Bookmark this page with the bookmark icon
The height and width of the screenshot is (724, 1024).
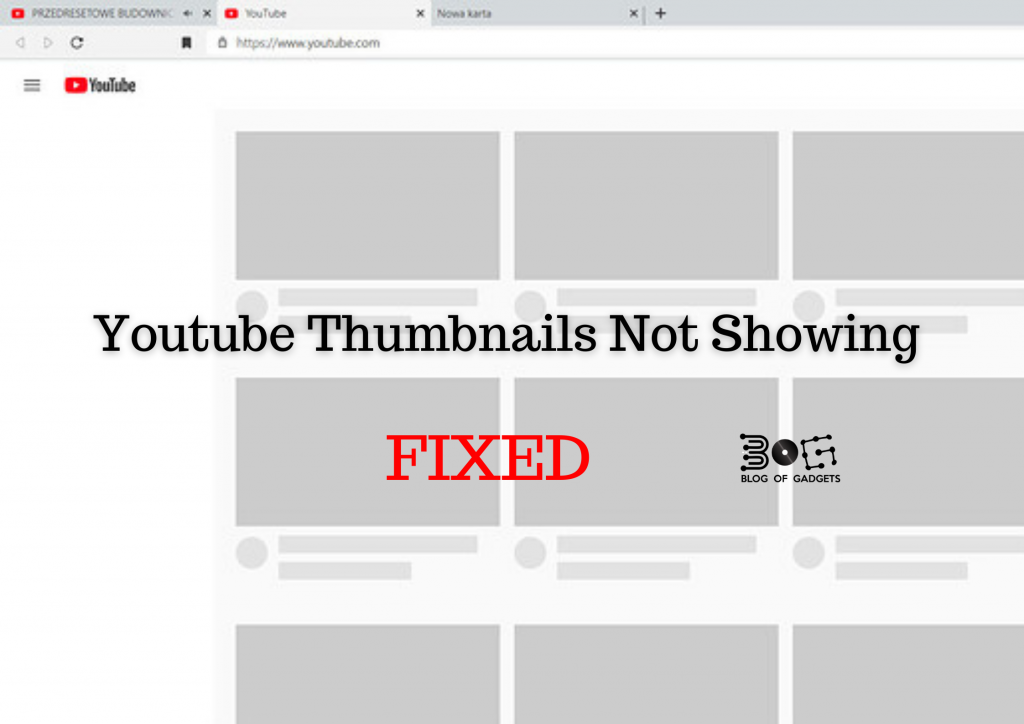(x=186, y=43)
